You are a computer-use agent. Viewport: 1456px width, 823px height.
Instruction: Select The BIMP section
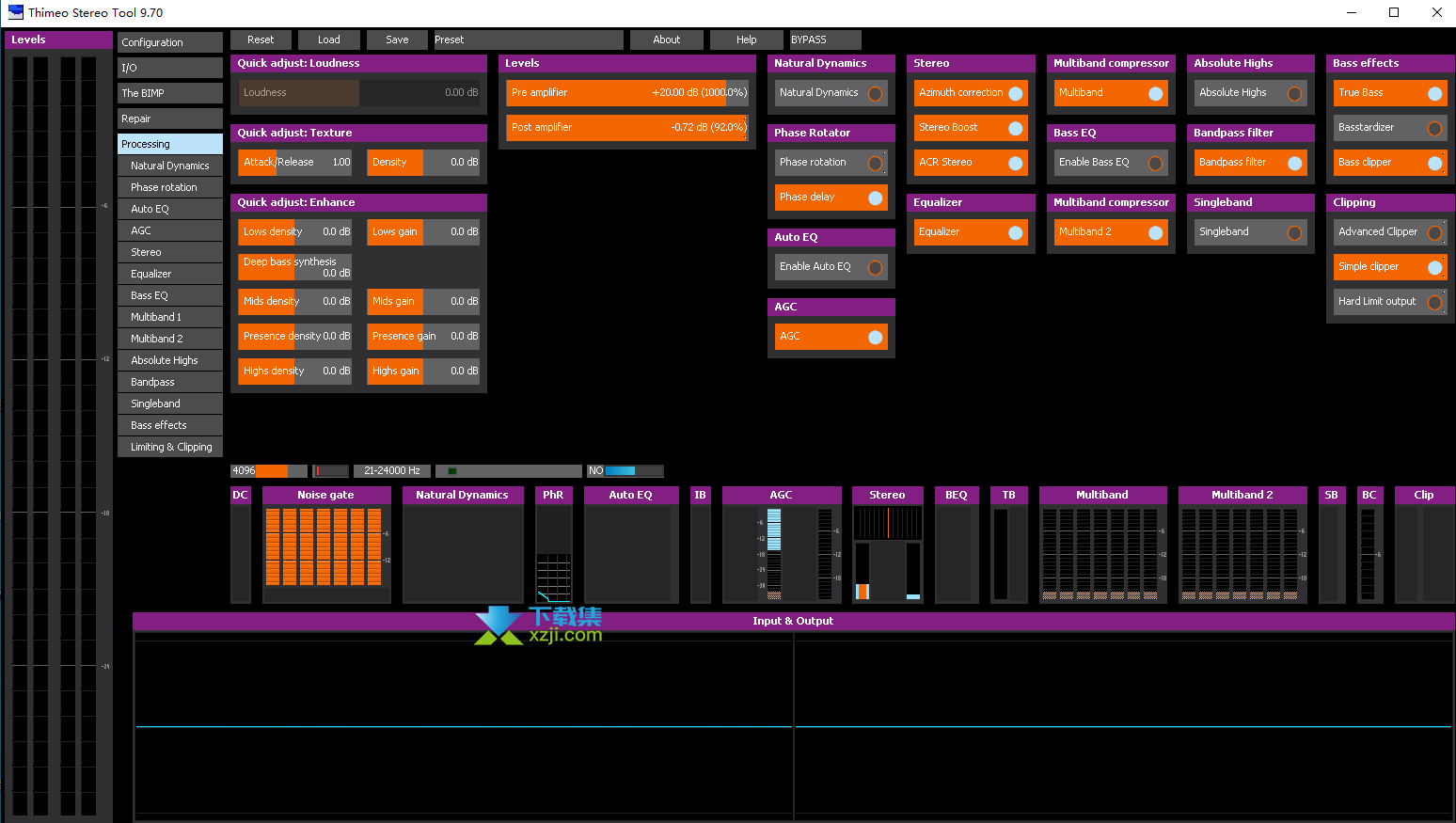(x=170, y=93)
